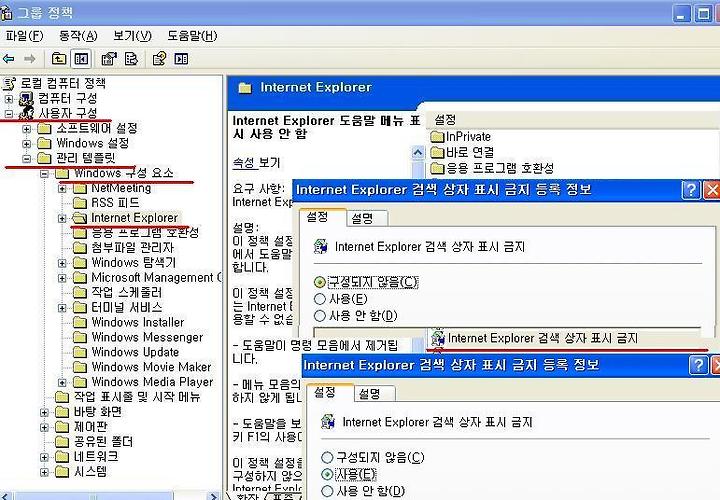Click the 로컬 컴퓨터 정책 root icon
Image resolution: width=720 pixels, height=500 pixels.
click(10, 84)
